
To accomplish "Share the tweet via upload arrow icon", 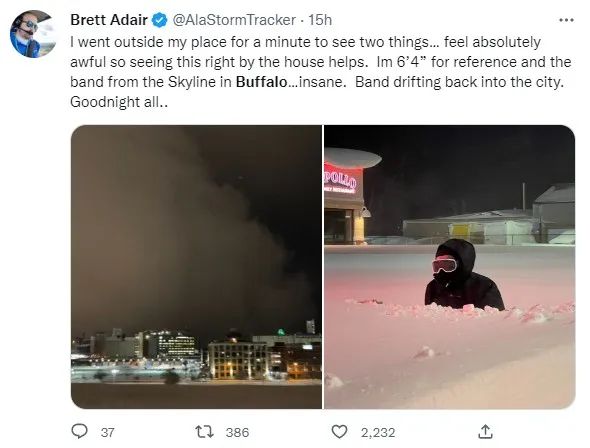I will 485,431.
